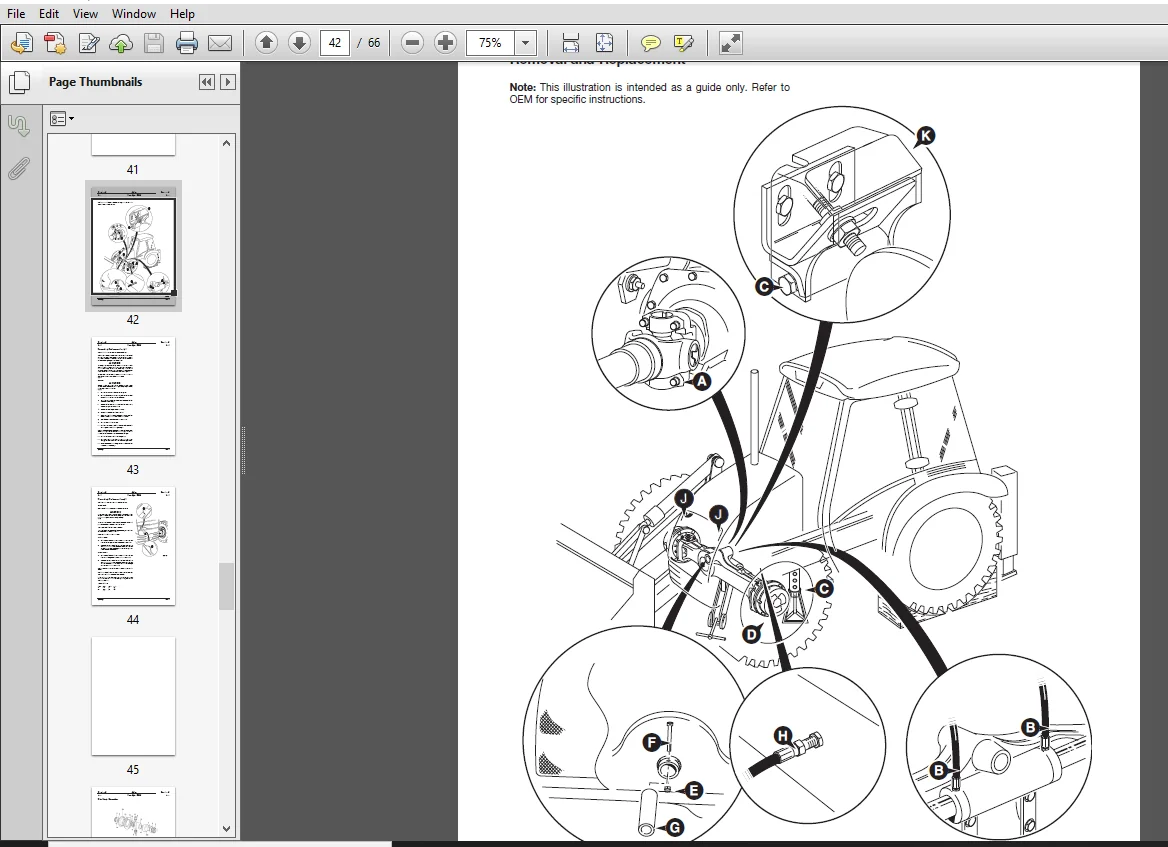Click the thumbnail label 41
This screenshot has width=1168, height=847.
pyautogui.click(x=133, y=170)
